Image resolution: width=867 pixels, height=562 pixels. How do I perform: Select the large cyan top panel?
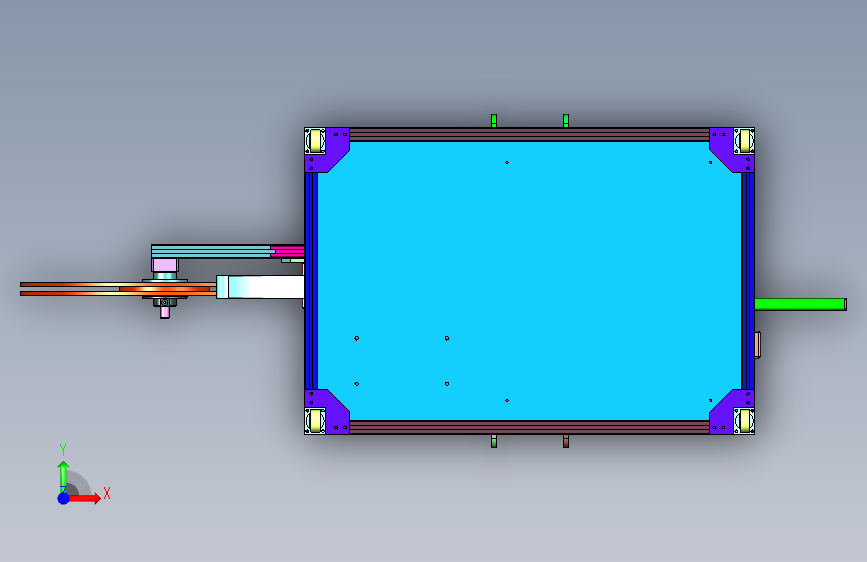[529, 281]
